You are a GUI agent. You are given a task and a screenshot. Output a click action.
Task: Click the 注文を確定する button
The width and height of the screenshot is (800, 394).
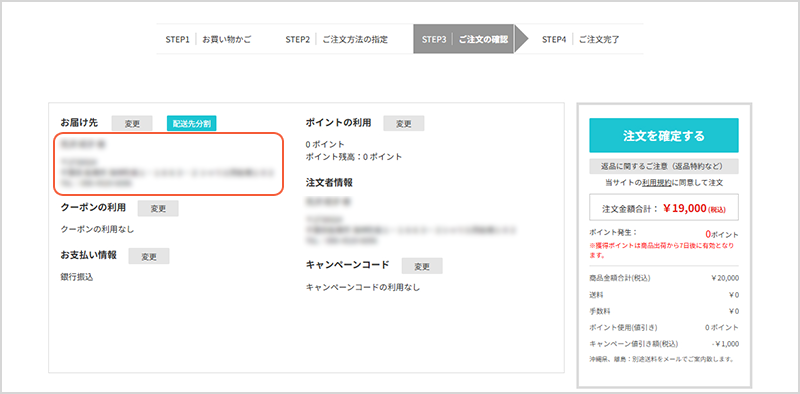[664, 135]
